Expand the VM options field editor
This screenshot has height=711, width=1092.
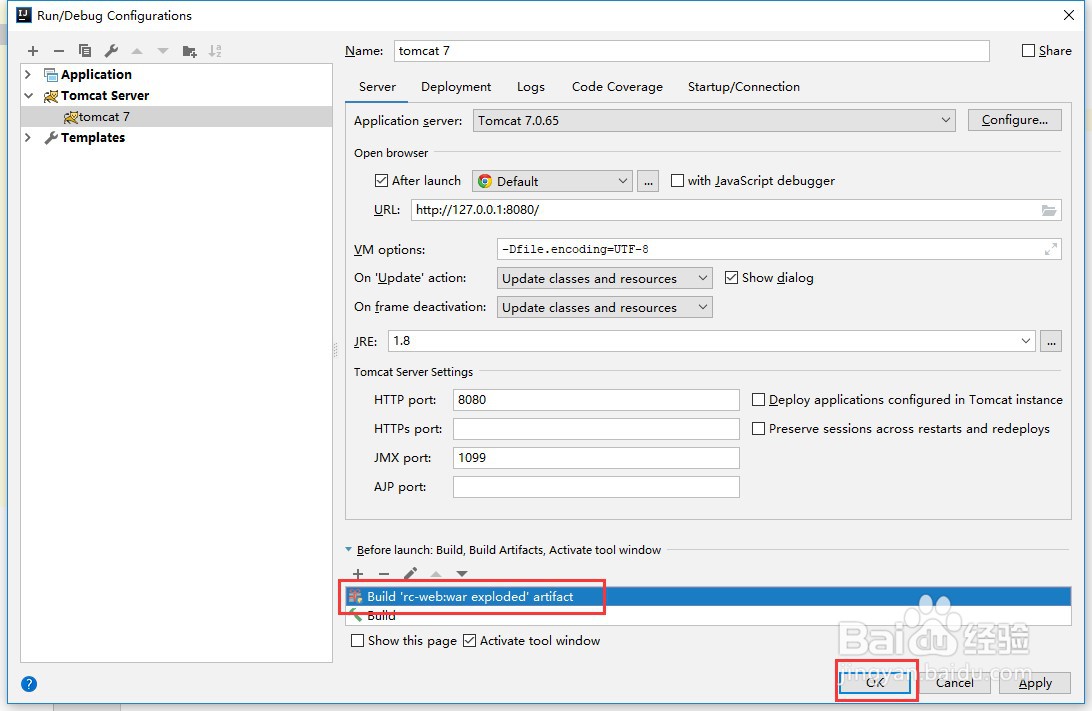pos(1051,249)
